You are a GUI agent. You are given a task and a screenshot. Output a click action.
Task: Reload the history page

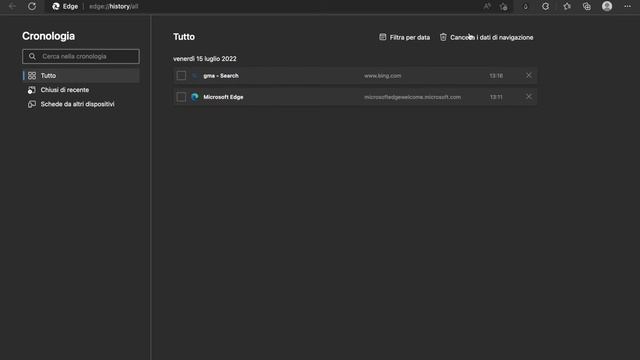pyautogui.click(x=32, y=7)
